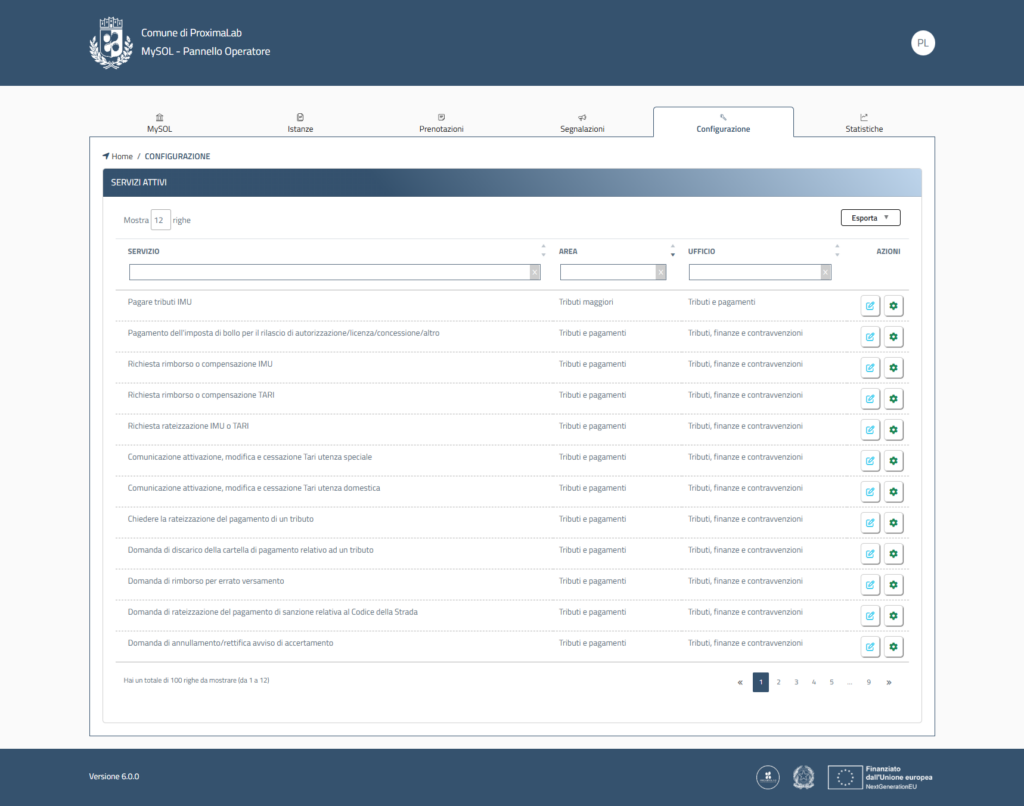Viewport: 1024px width, 806px height.
Task: Clear the Ufficio filter with its X icon
Action: [x=825, y=272]
